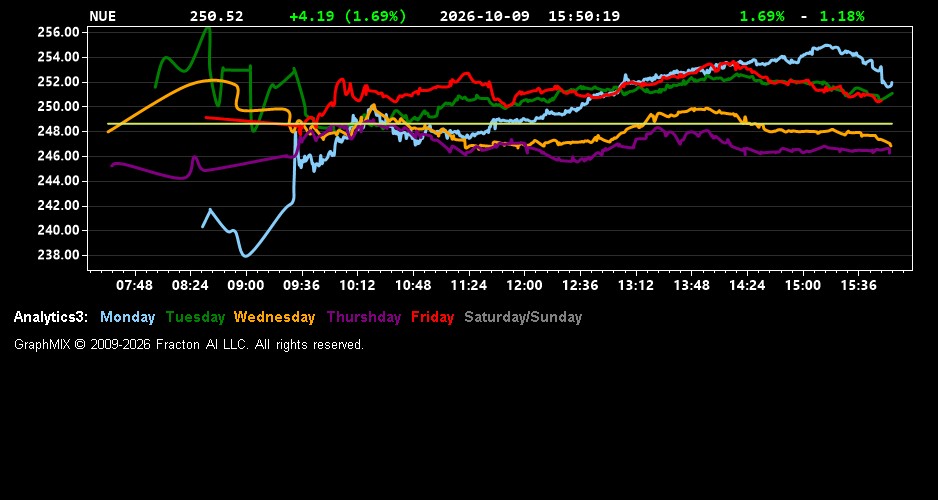Viewport: 938px width, 500px height.
Task: Click the 13:12 time axis label
Action: tap(636, 285)
